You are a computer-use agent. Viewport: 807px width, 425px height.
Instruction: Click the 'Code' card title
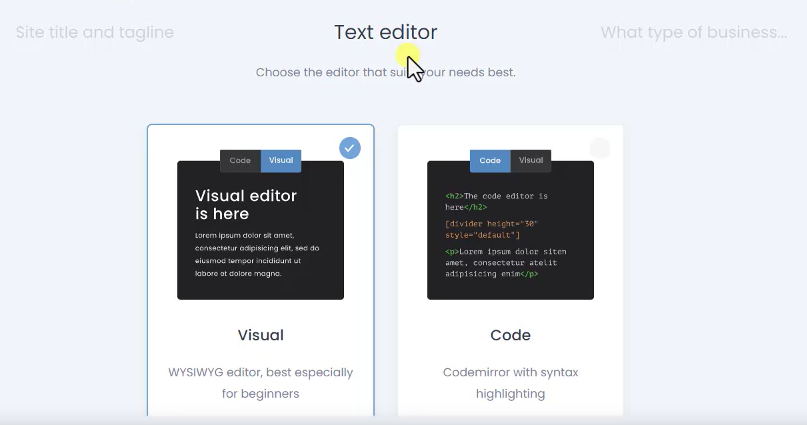pyautogui.click(x=510, y=335)
